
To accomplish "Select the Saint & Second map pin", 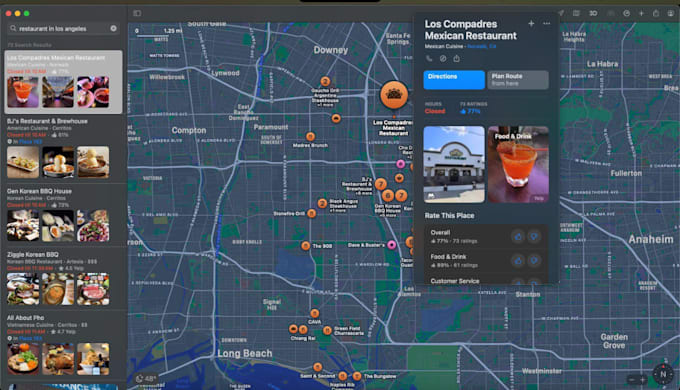I will click(x=317, y=367).
